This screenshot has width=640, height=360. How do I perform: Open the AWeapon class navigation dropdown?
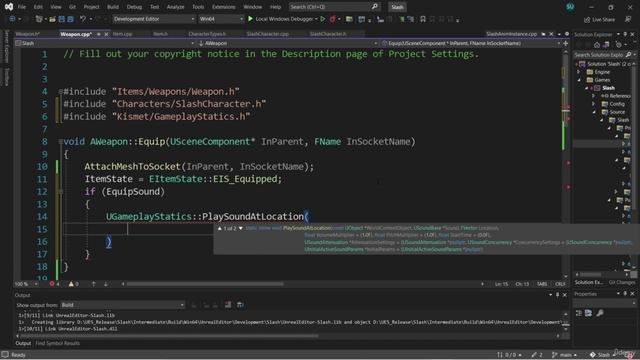tap(287, 43)
